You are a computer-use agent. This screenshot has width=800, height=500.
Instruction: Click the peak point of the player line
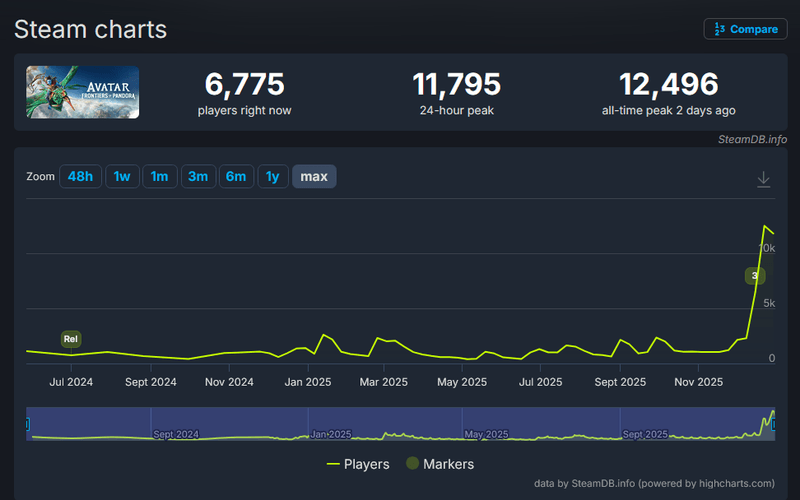coord(766,226)
